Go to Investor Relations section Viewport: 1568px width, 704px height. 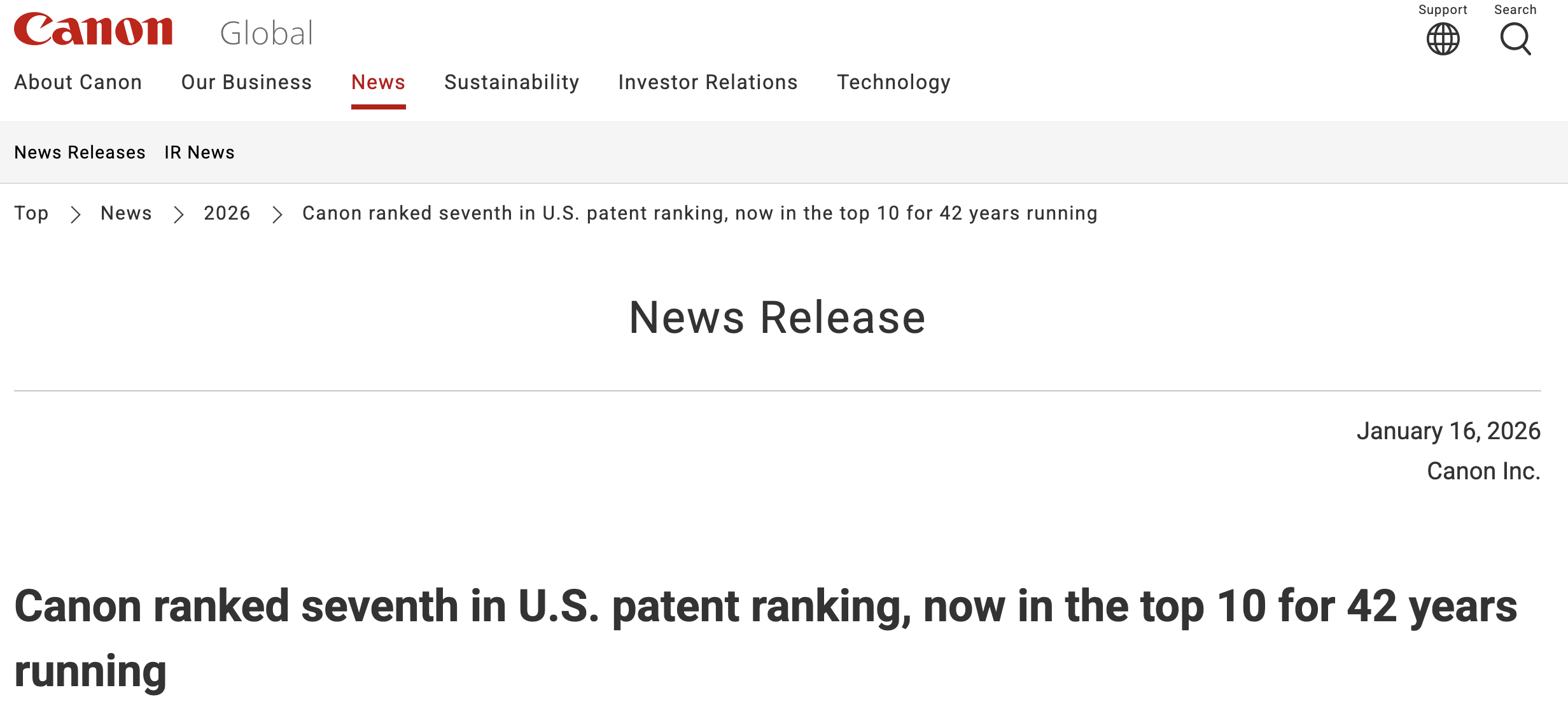(708, 82)
